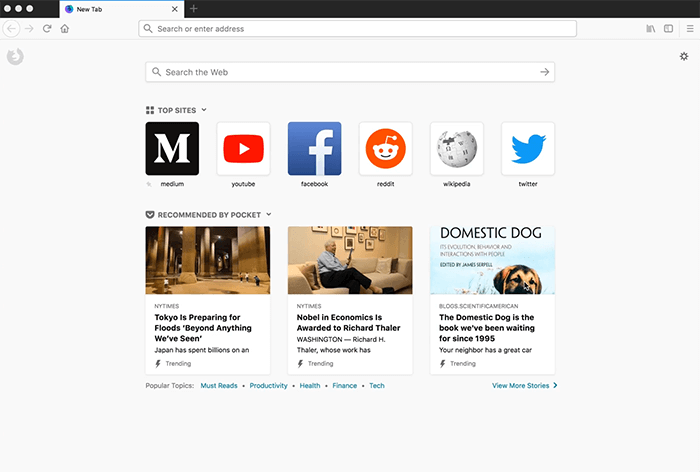The height and width of the screenshot is (472, 700).
Task: Click the Search the Web field
Action: tap(340, 72)
